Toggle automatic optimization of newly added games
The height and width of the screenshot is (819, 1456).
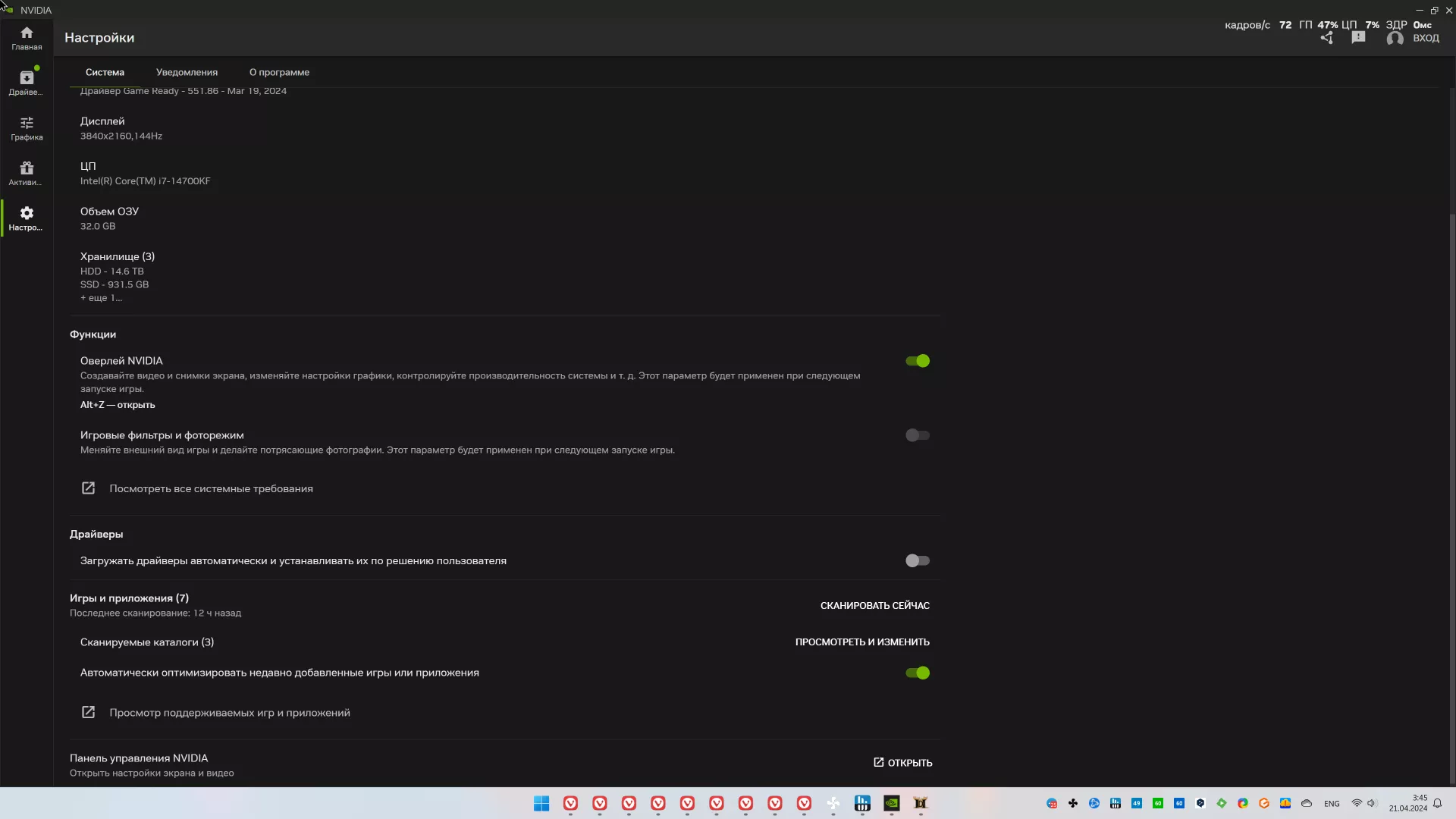[918, 673]
